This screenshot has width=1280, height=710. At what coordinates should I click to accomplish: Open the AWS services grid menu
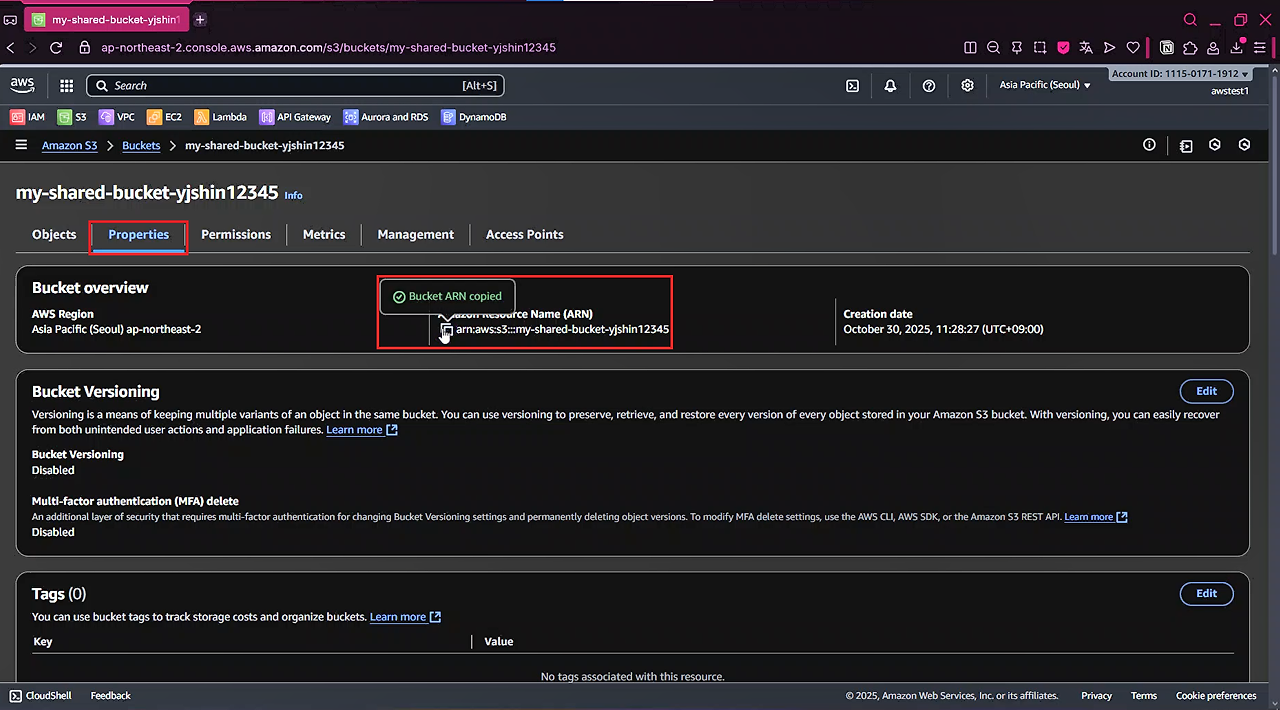[x=67, y=86]
